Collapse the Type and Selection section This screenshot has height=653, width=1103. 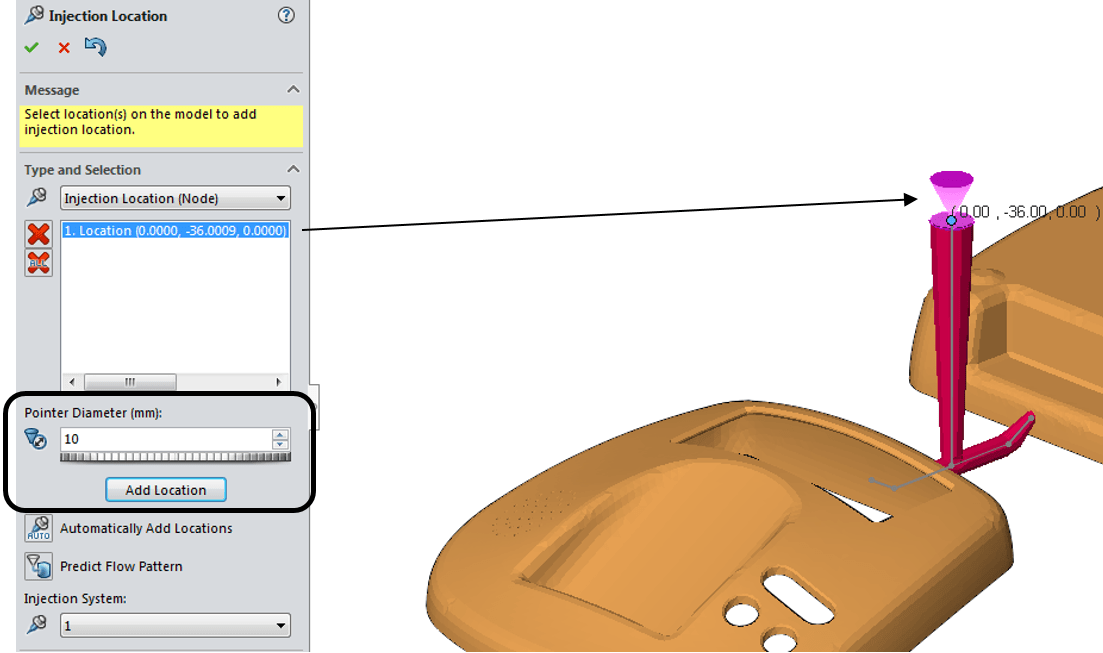pyautogui.click(x=292, y=170)
